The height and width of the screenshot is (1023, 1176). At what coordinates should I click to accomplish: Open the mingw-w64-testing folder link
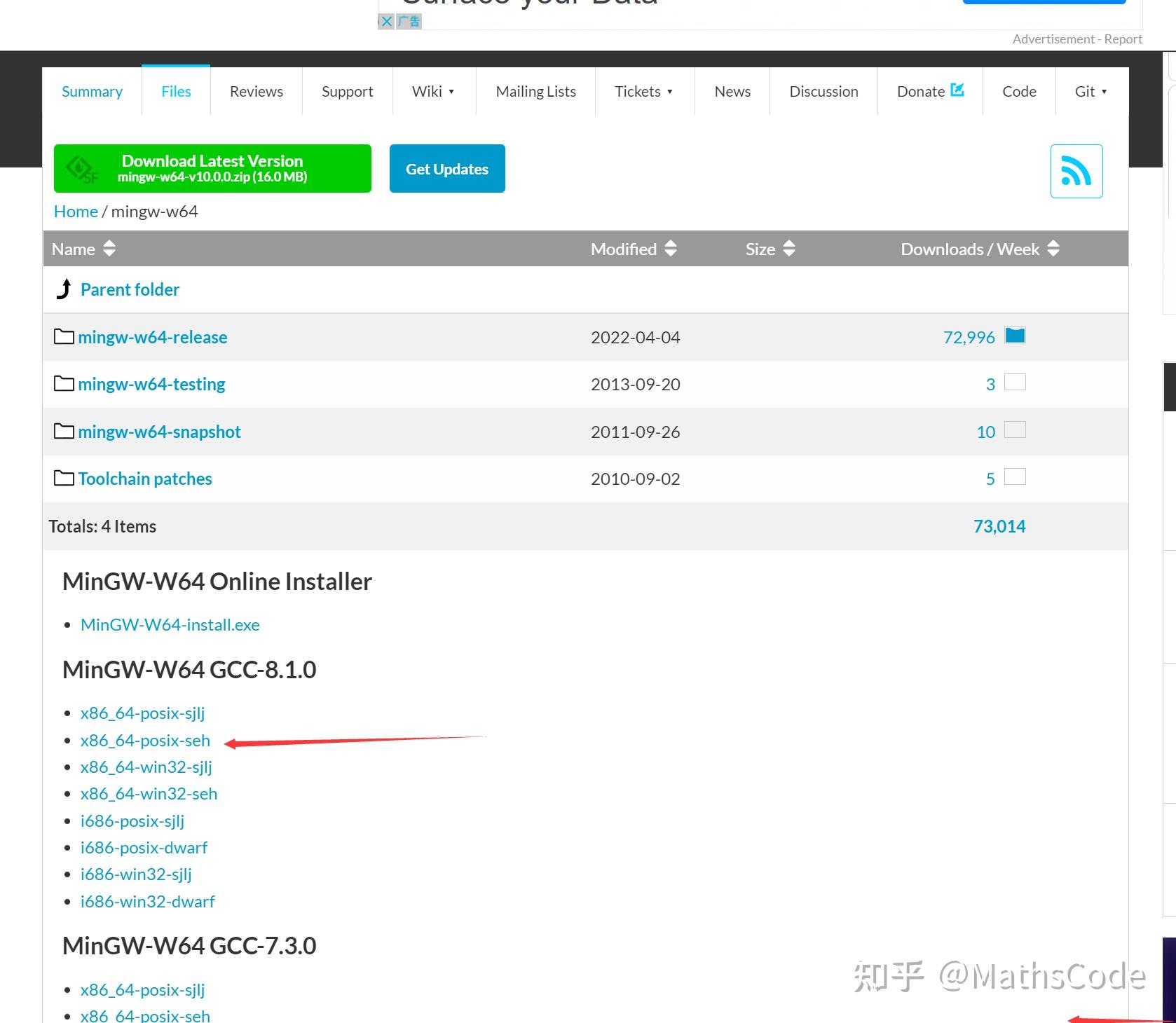(x=151, y=384)
